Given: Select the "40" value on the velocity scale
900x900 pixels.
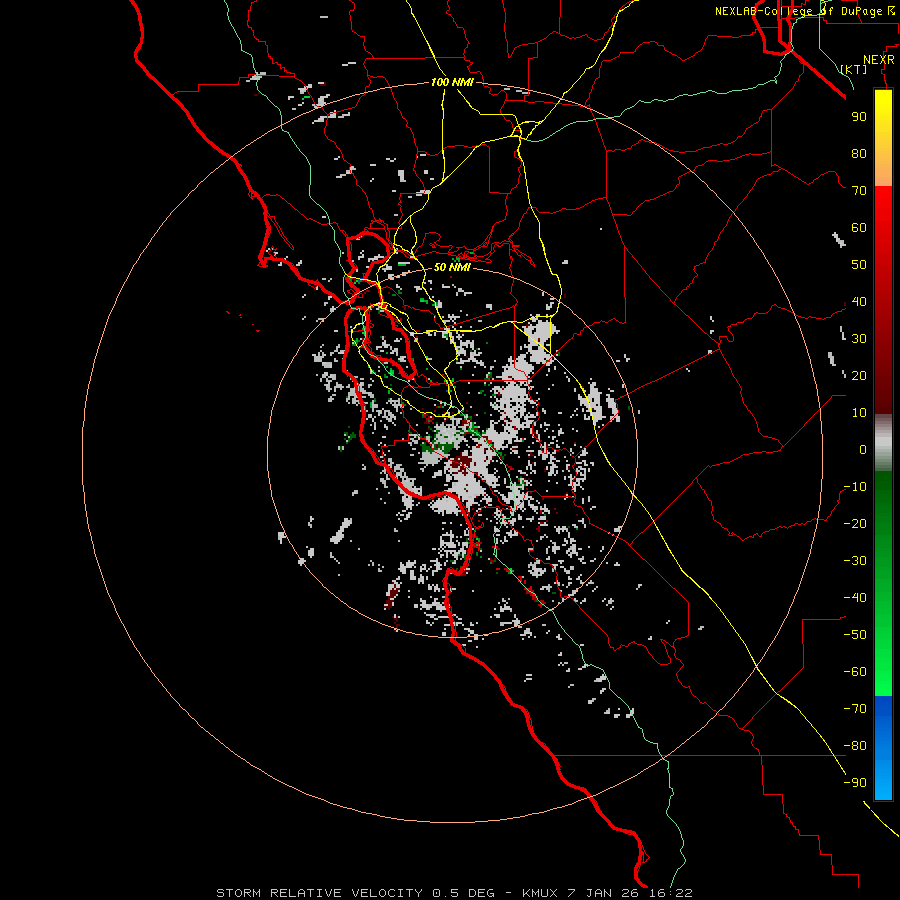Looking at the screenshot, I should (x=859, y=301).
